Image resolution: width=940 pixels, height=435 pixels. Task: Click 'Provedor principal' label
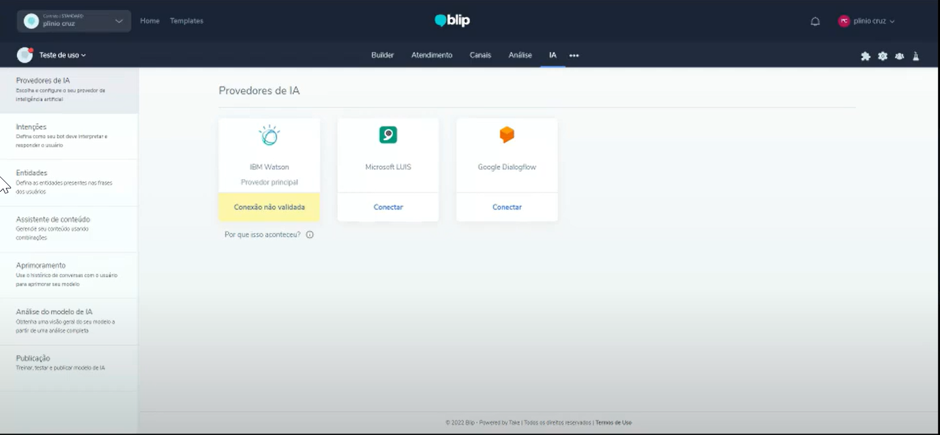tap(269, 182)
